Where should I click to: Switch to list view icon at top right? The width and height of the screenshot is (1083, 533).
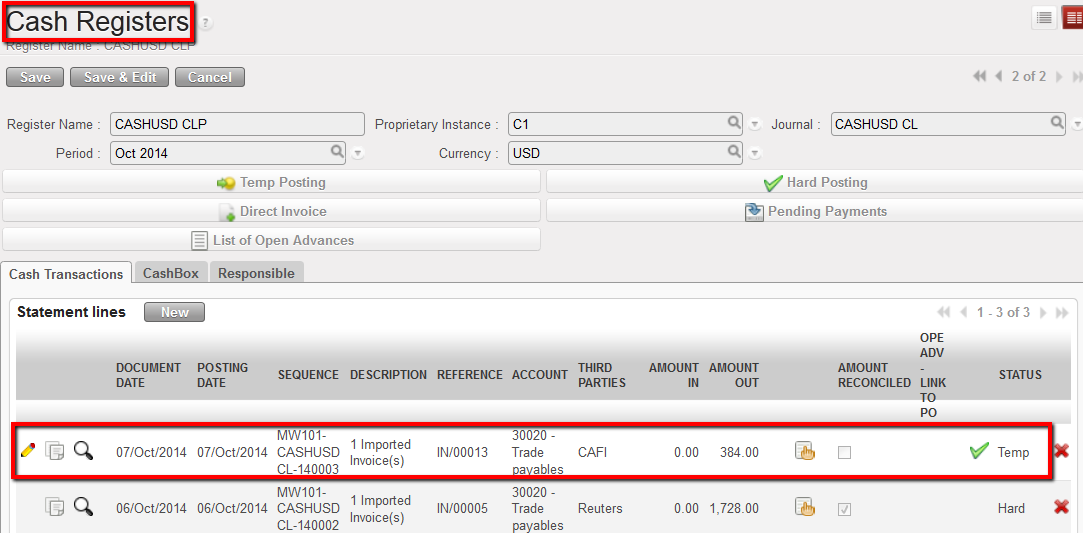pyautogui.click(x=1044, y=18)
